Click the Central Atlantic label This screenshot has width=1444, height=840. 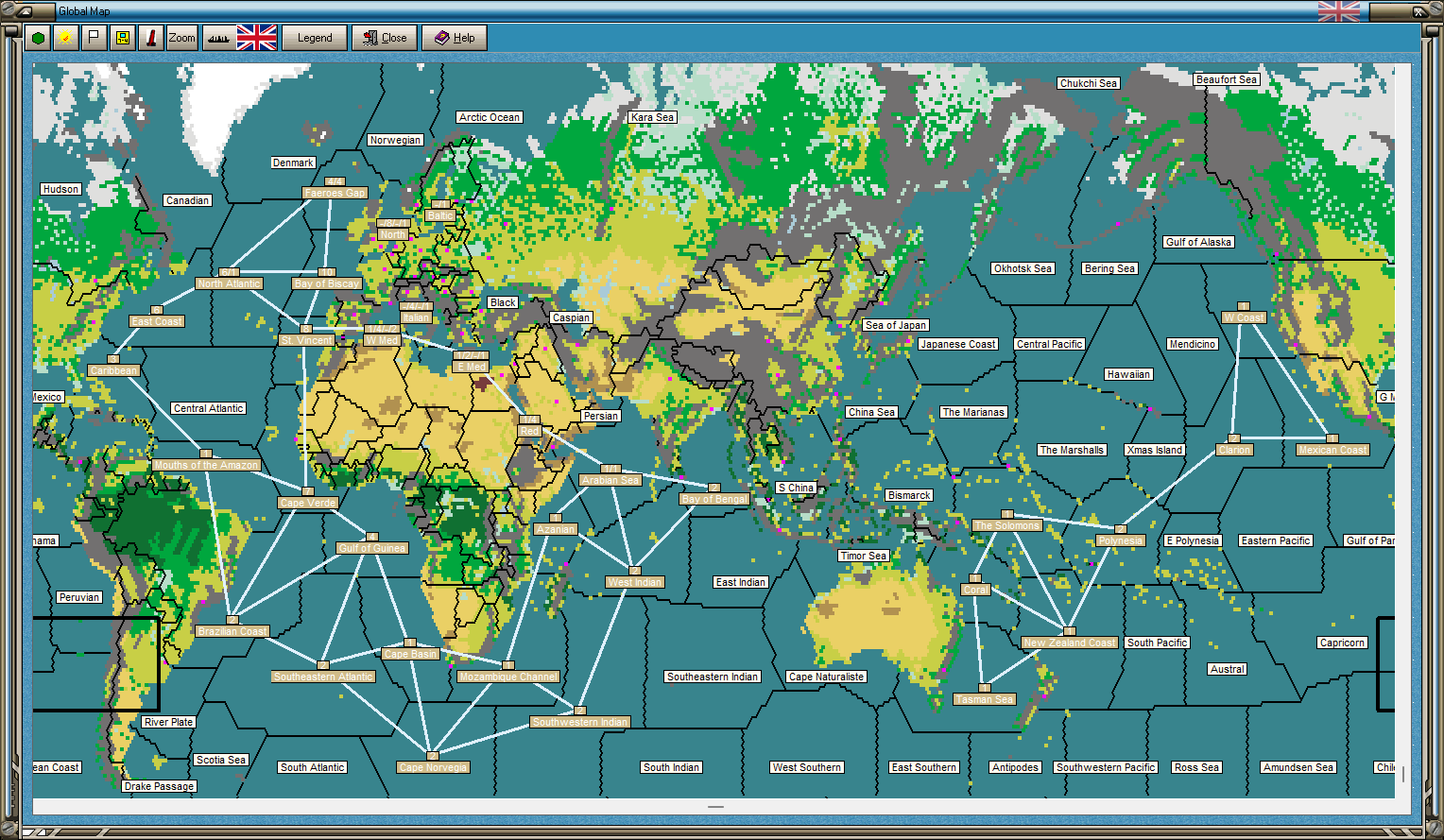[209, 408]
